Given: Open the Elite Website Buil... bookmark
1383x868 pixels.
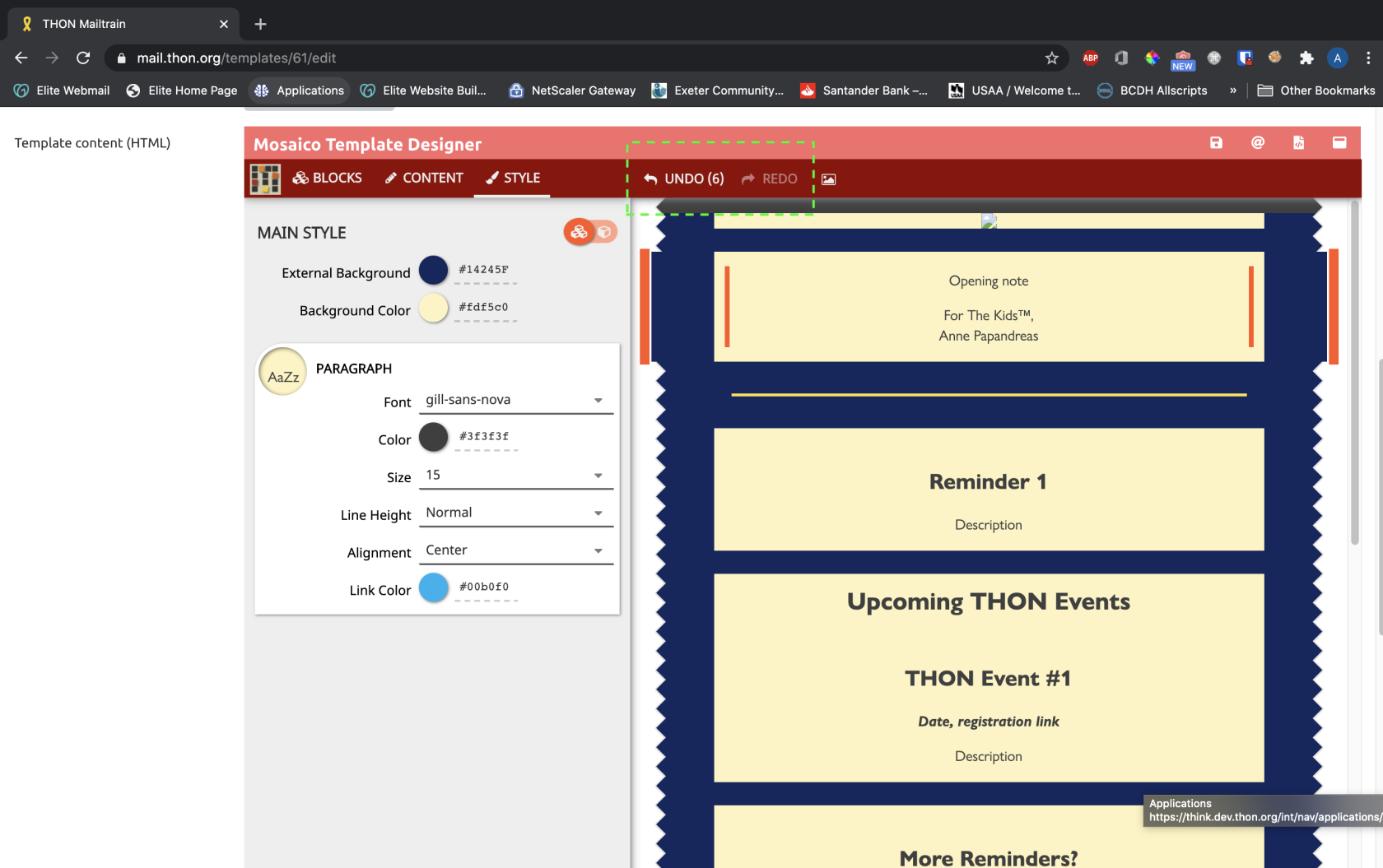Looking at the screenshot, I should [423, 91].
